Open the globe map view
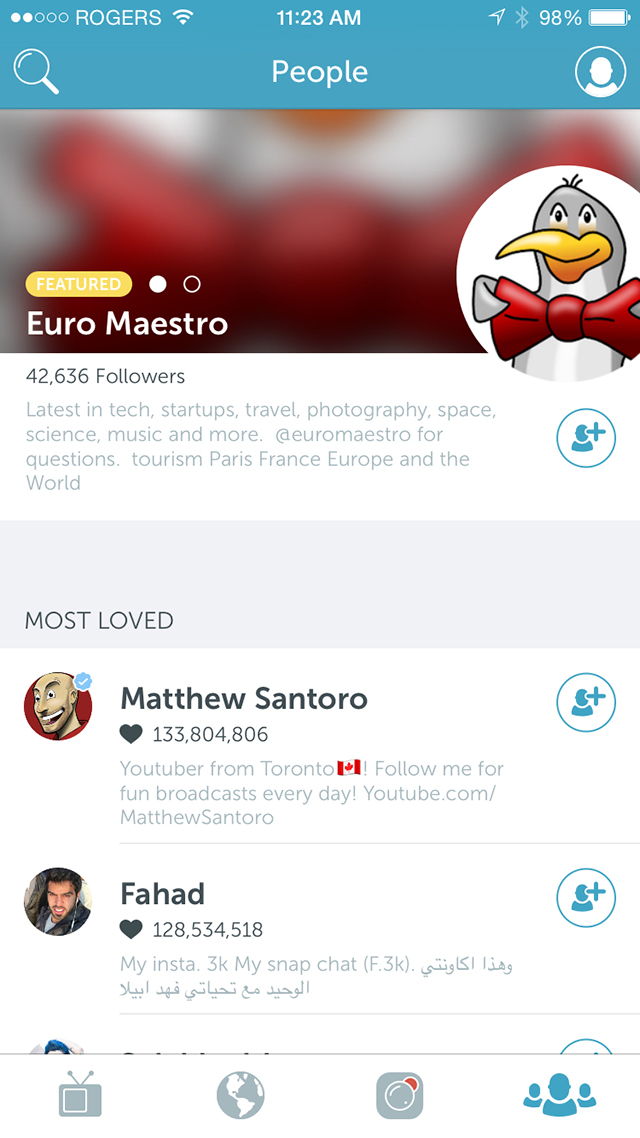The width and height of the screenshot is (640, 1138). (x=240, y=1095)
